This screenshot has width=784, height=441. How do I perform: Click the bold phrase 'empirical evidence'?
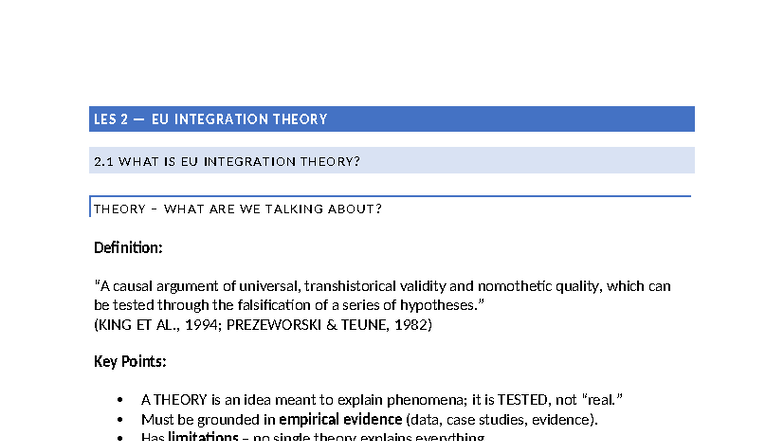340,420
